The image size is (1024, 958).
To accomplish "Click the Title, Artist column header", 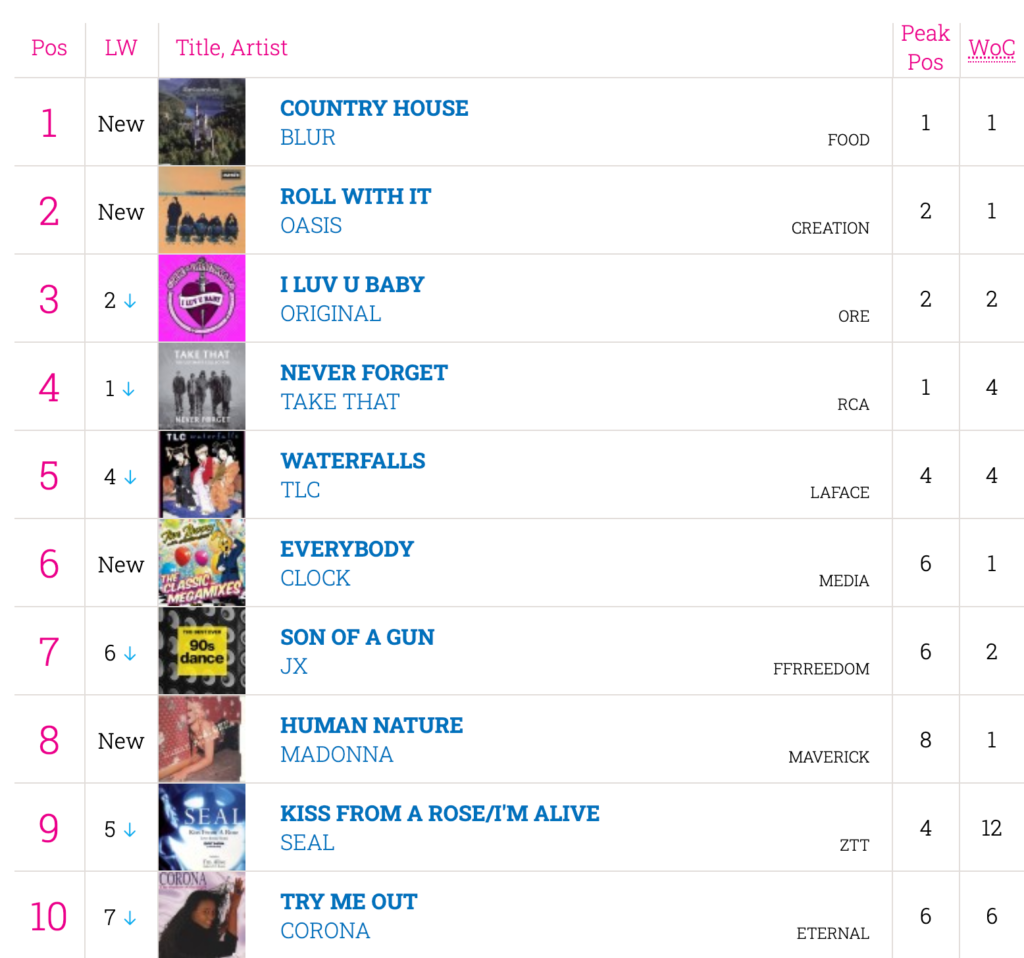I will [232, 48].
